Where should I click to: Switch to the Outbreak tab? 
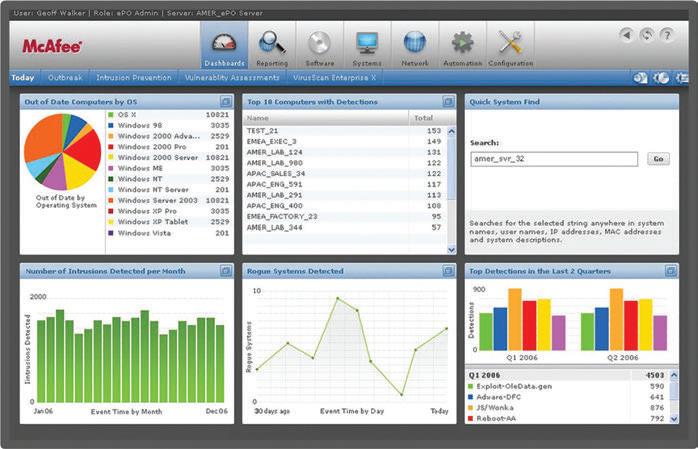pyautogui.click(x=65, y=77)
